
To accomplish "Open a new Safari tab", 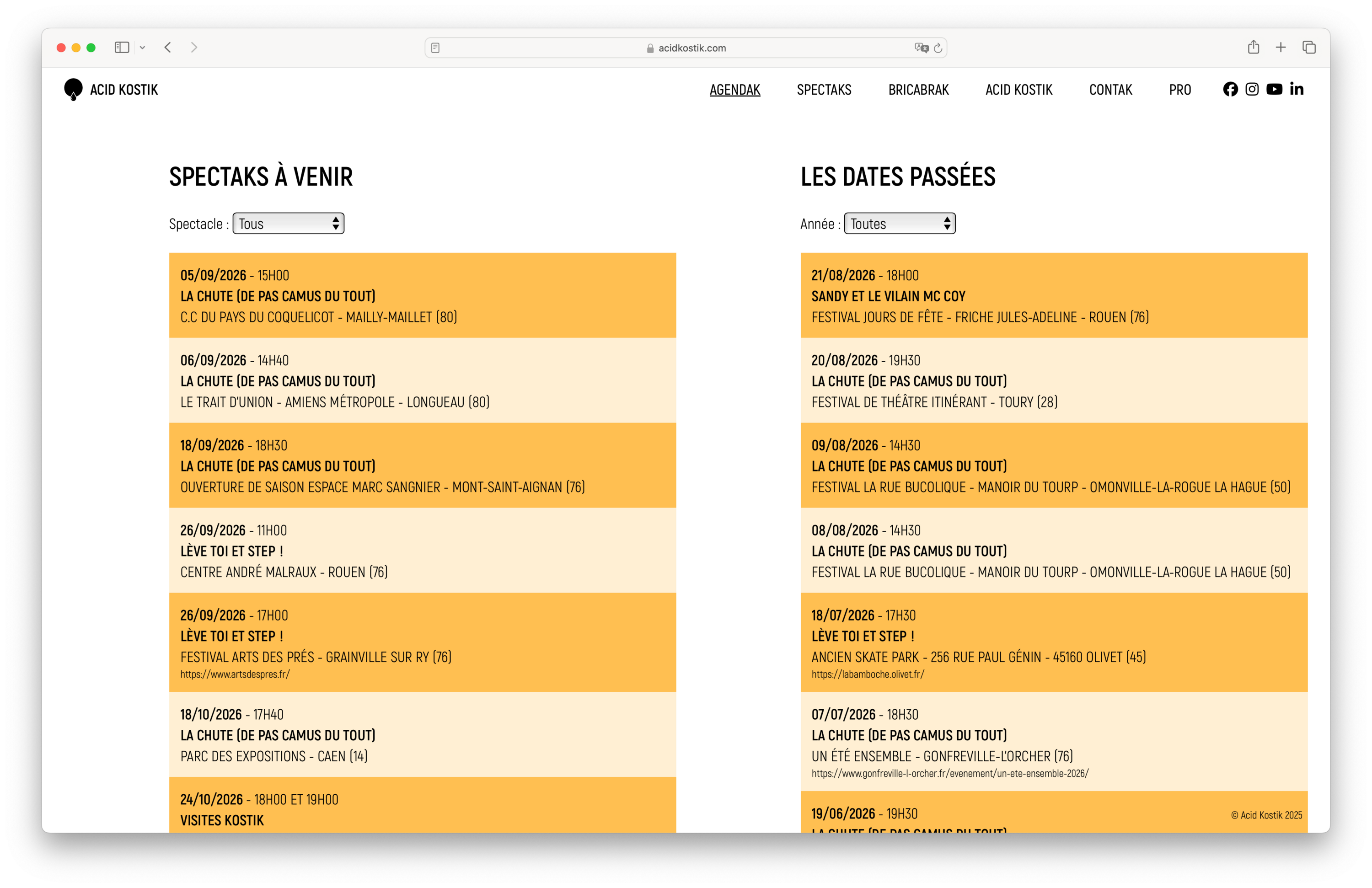I will (x=1281, y=48).
